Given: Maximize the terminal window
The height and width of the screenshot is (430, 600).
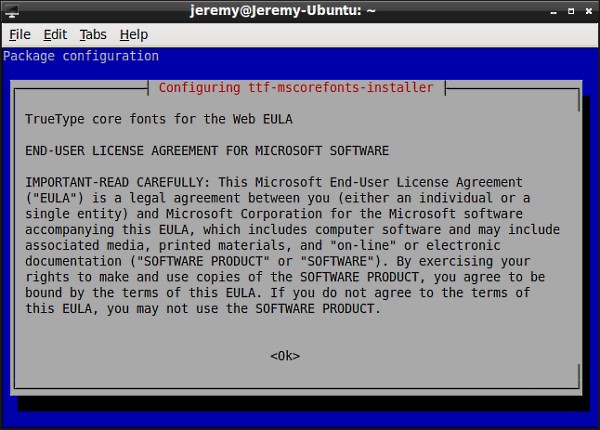Looking at the screenshot, I should [x=571, y=11].
